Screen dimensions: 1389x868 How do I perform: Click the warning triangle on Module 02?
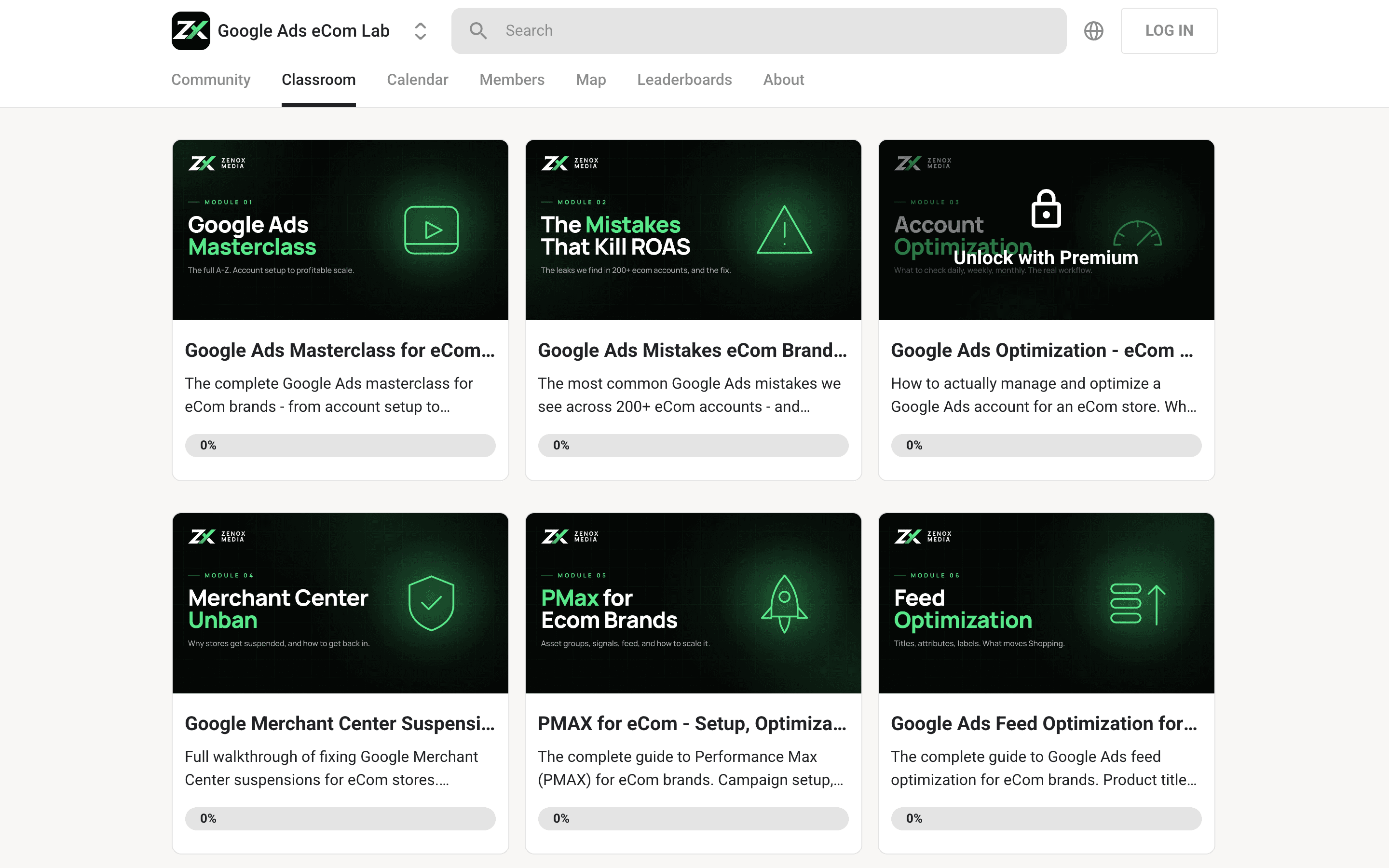point(784,230)
